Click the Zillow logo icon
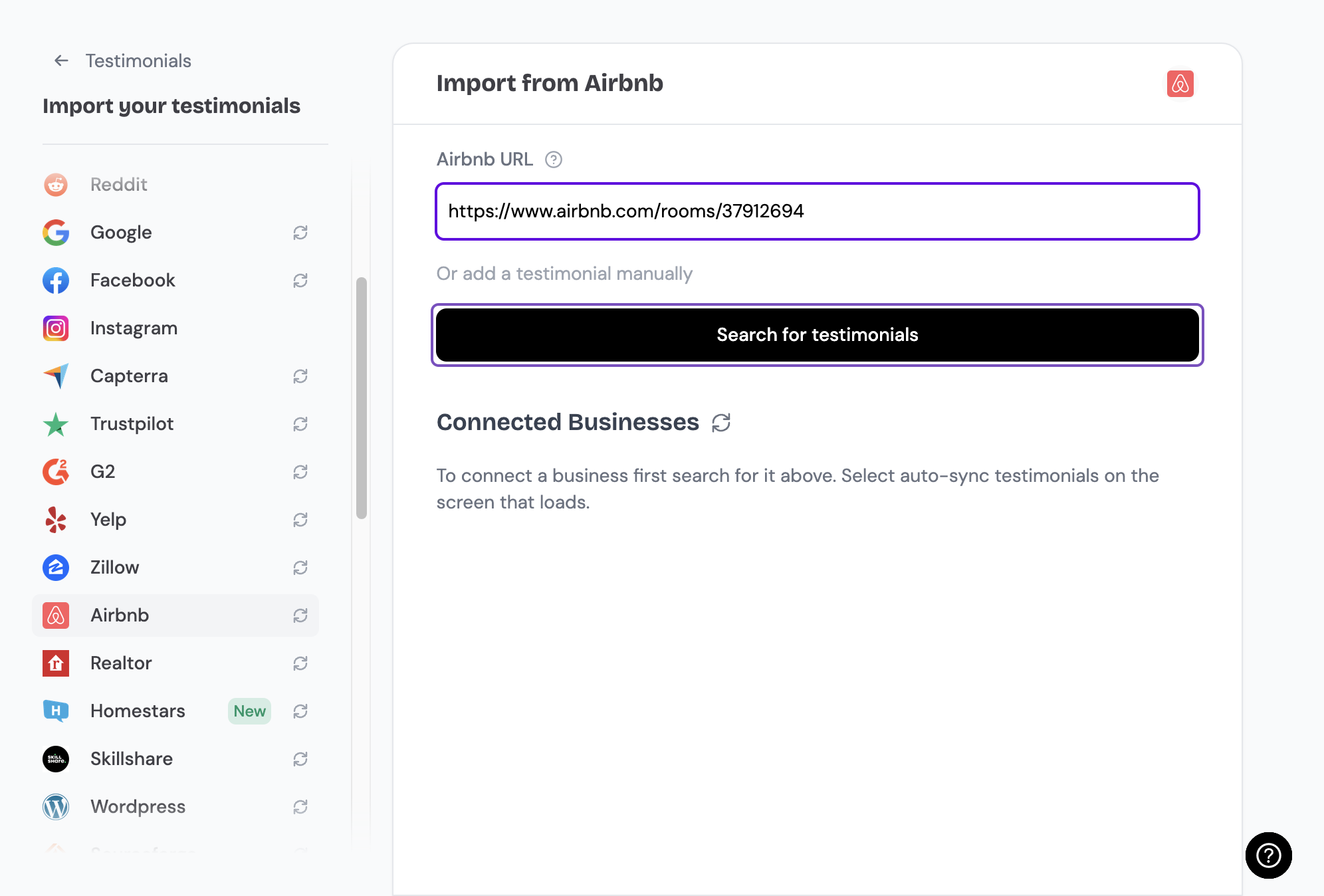The height and width of the screenshot is (896, 1324). point(56,568)
